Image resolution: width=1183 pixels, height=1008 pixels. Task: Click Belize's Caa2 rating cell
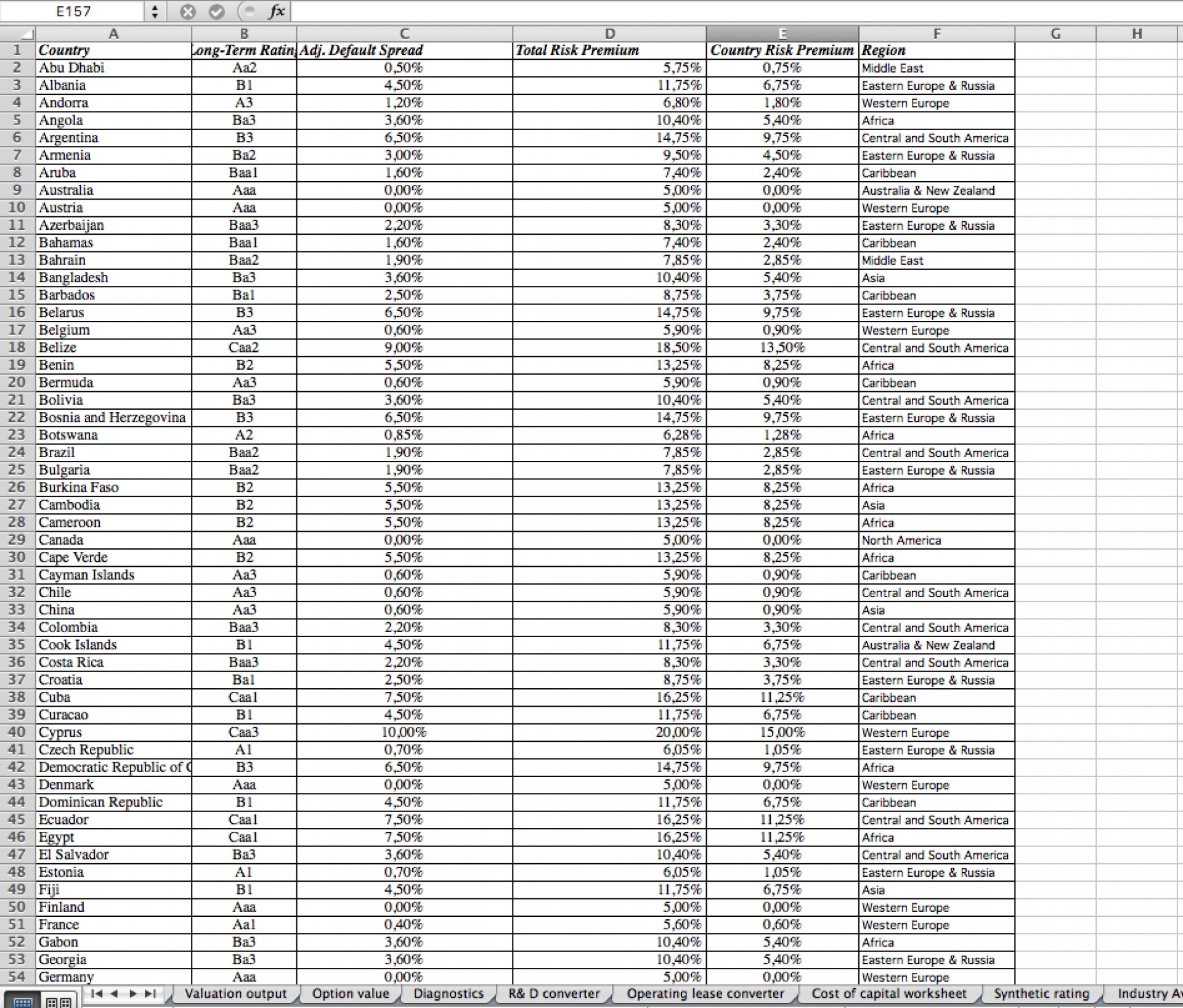tap(244, 348)
